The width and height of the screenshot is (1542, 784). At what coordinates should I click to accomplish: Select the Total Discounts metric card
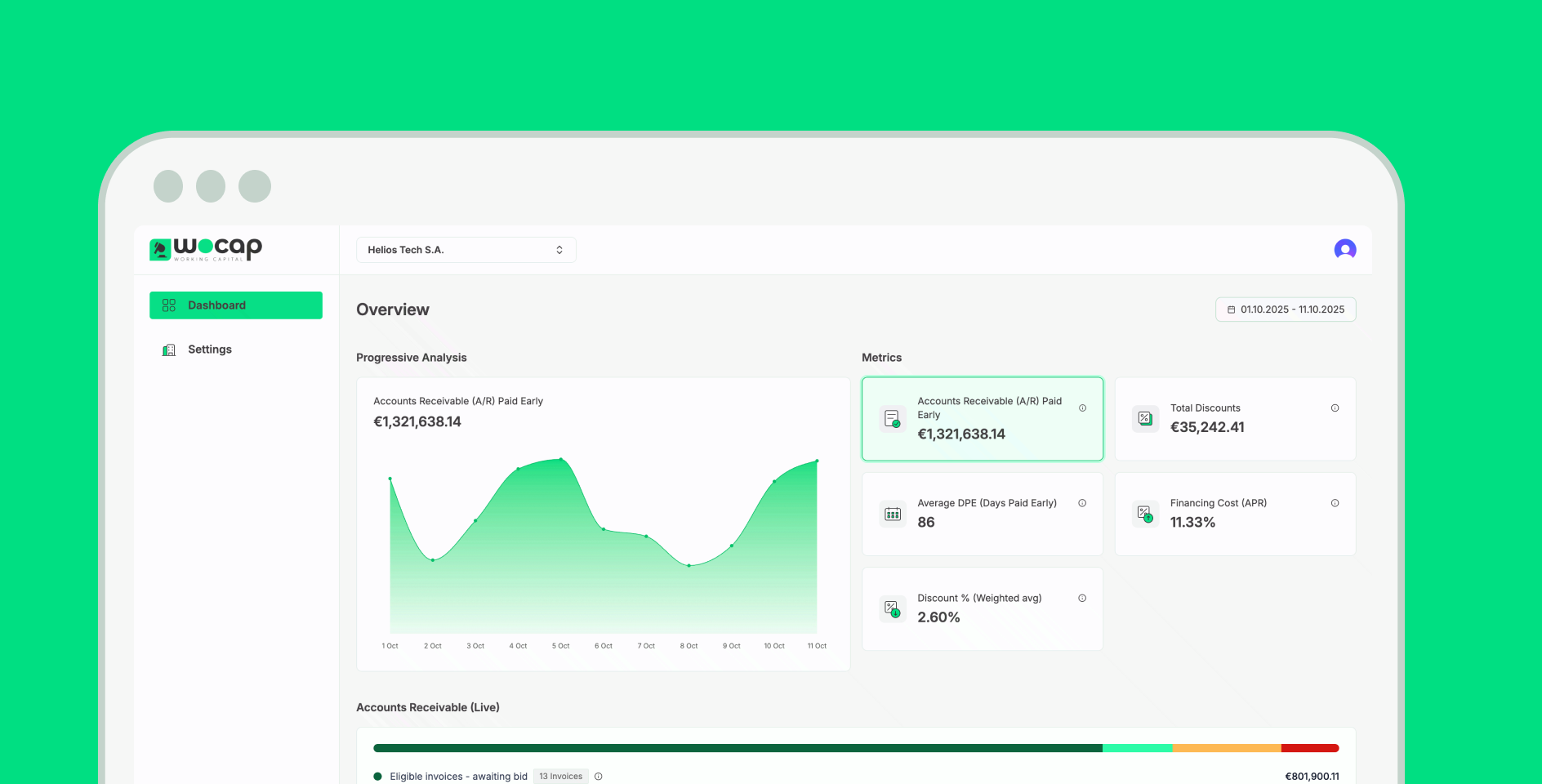(x=1234, y=419)
